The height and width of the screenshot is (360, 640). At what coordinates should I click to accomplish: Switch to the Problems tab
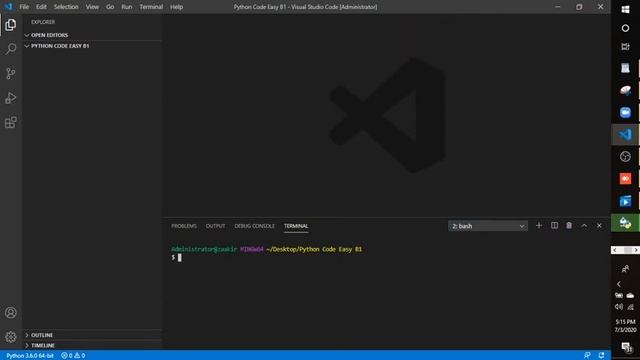(184, 226)
